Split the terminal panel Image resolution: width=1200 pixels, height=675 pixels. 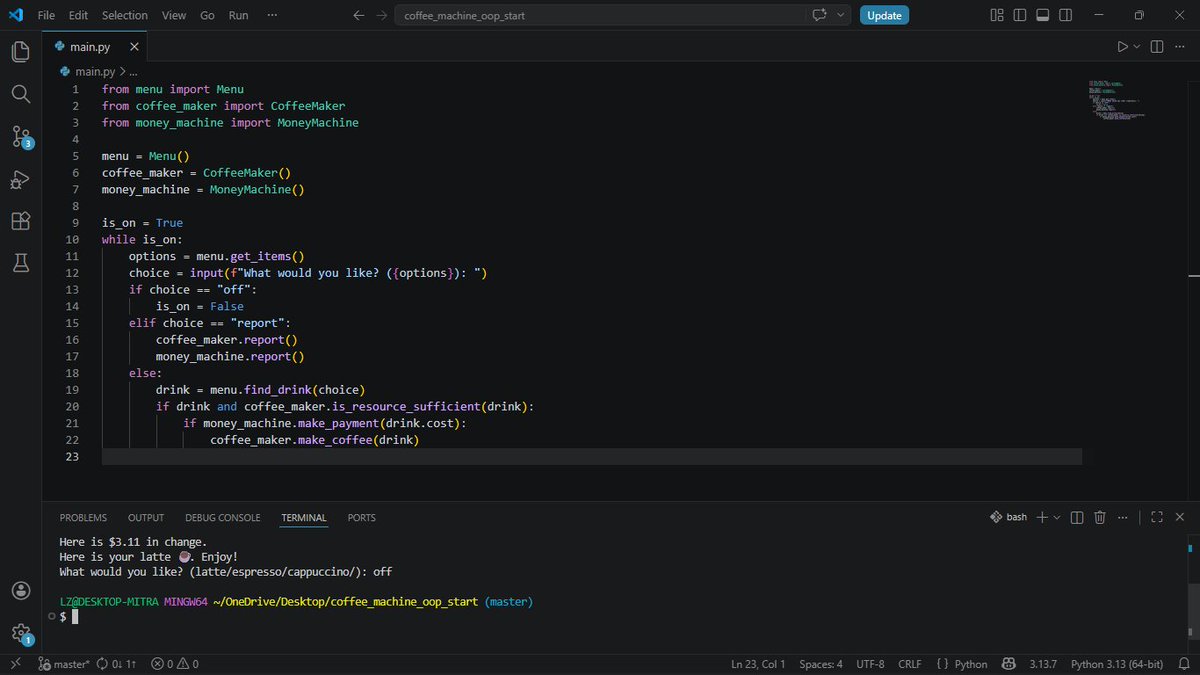[x=1077, y=517]
